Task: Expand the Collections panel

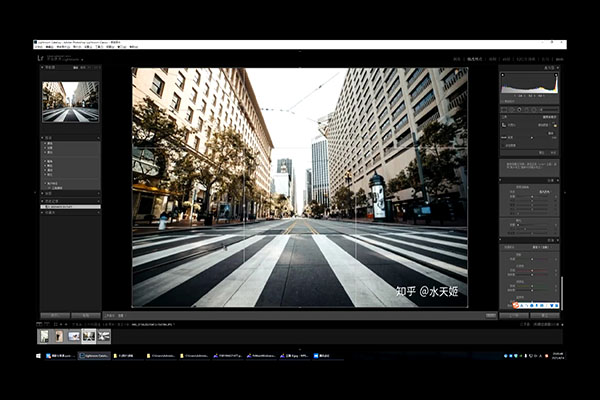Action: [42, 212]
